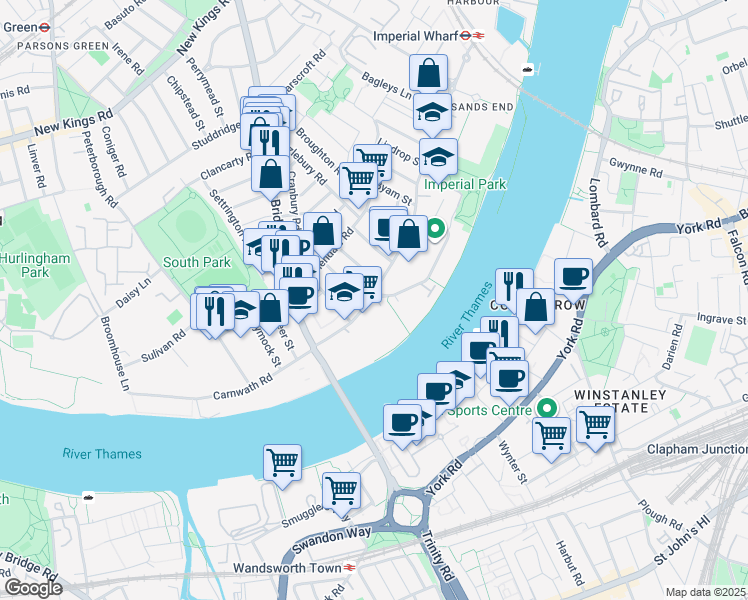Click the shopping bag marker south of York Rd restaurant
The image size is (748, 600).
tap(535, 307)
